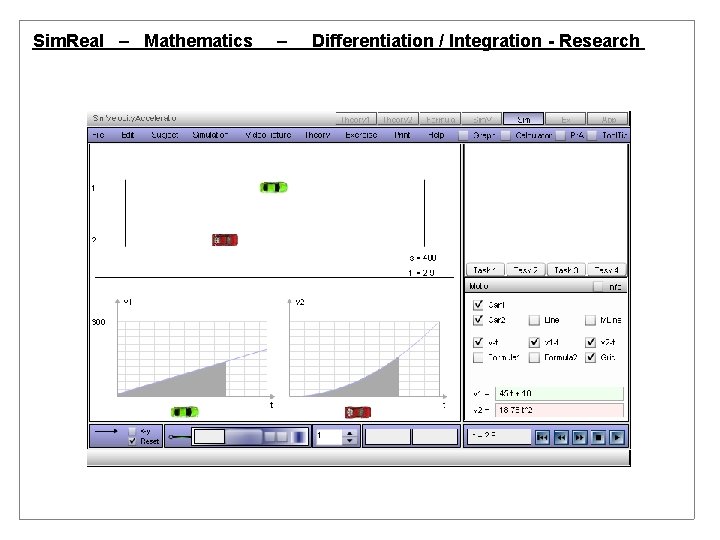Enable the Graph checkbox in menu bar

point(463,135)
